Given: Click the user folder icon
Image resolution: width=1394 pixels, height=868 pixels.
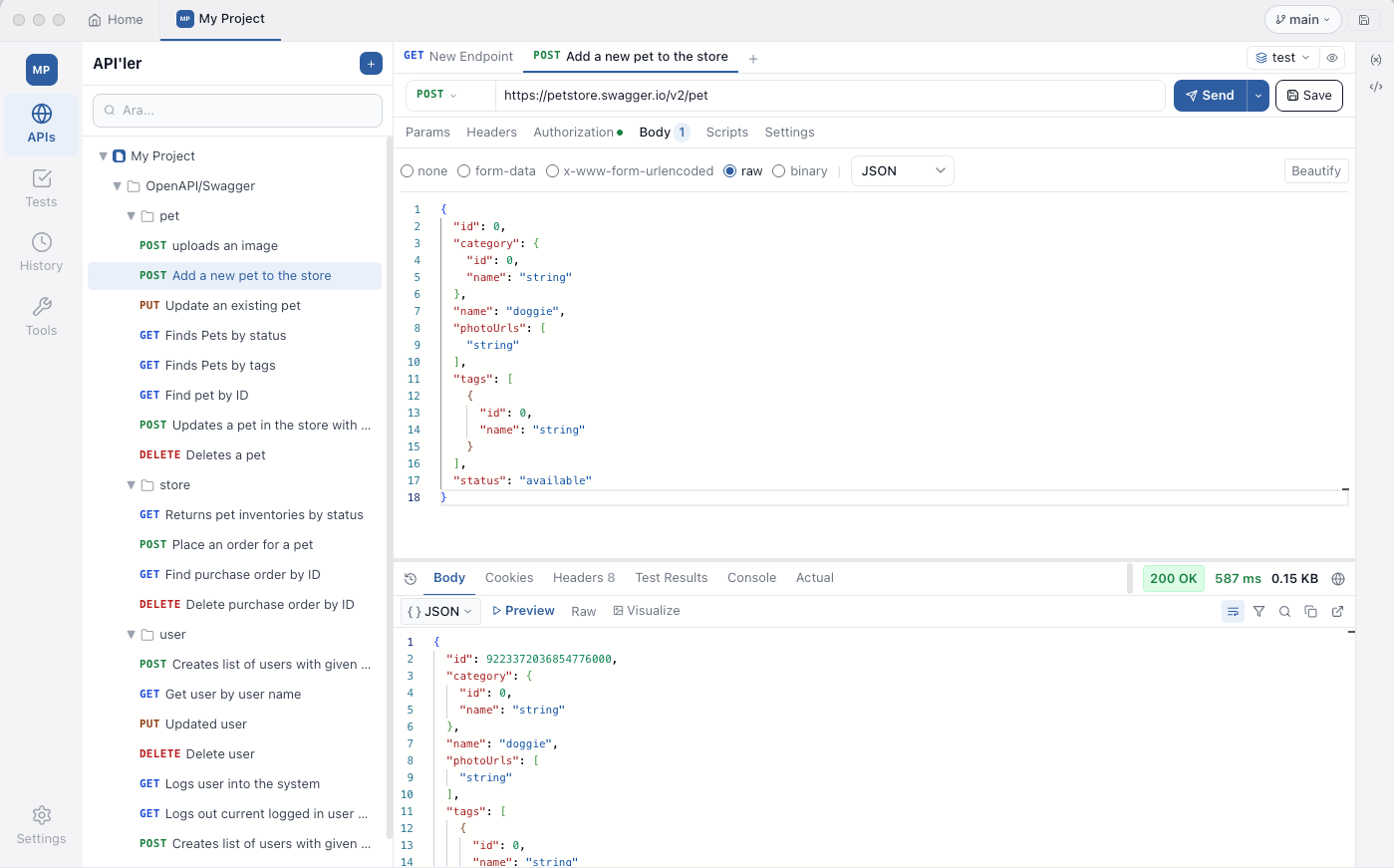Looking at the screenshot, I should pos(147,635).
